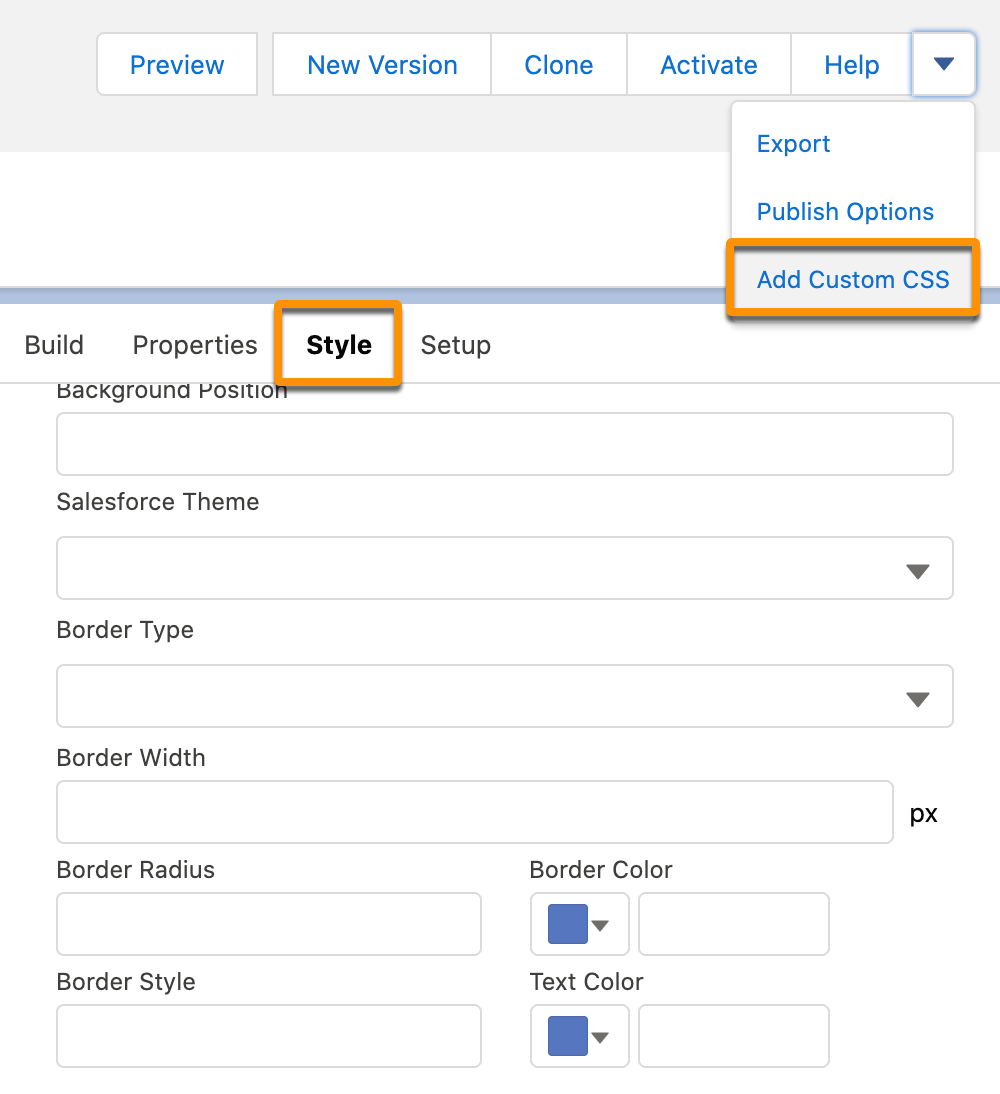This screenshot has height=1094, width=1000.
Task: Open the Properties tab
Action: click(195, 345)
